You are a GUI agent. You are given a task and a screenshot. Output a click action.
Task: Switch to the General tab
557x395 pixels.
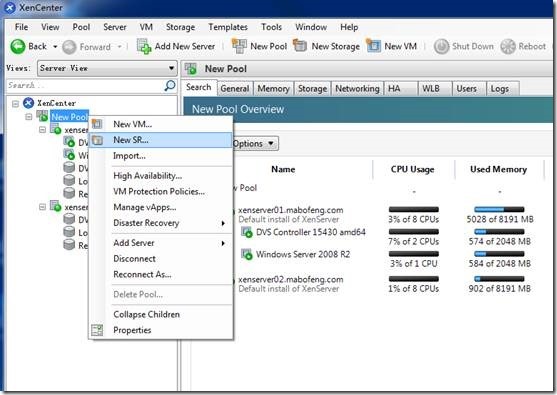tap(234, 88)
